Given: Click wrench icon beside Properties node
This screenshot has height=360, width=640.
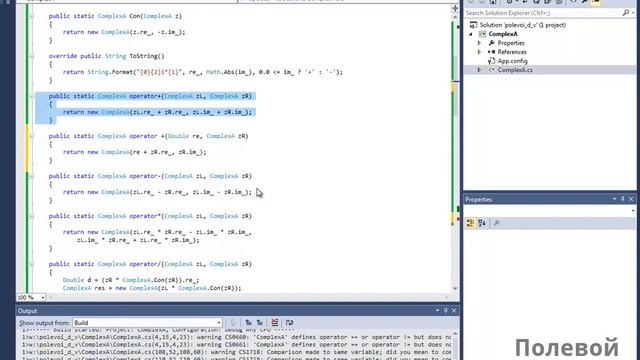Looking at the screenshot, I should click(491, 43).
